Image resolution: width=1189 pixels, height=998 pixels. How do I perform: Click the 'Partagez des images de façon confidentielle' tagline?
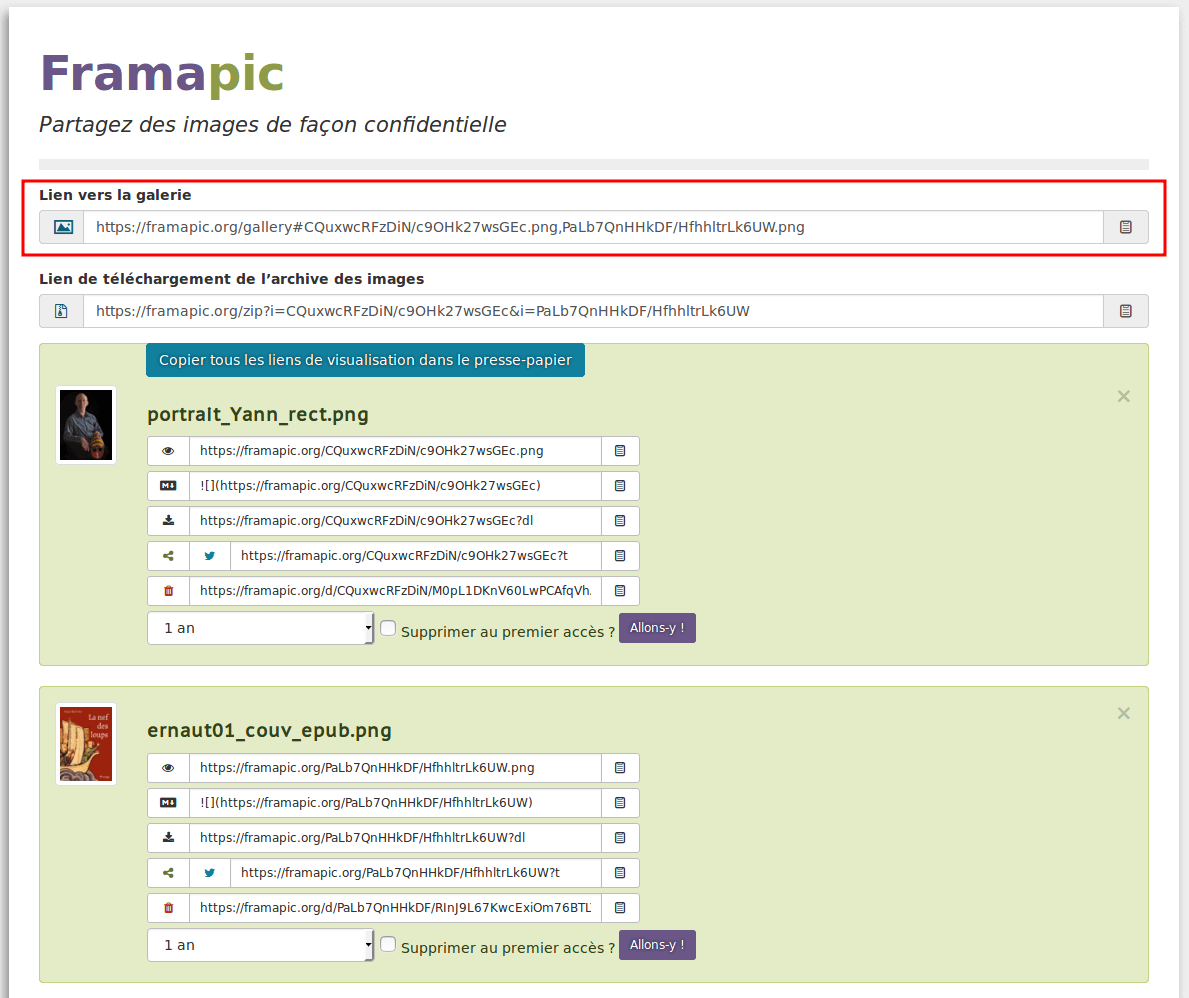tap(273, 124)
